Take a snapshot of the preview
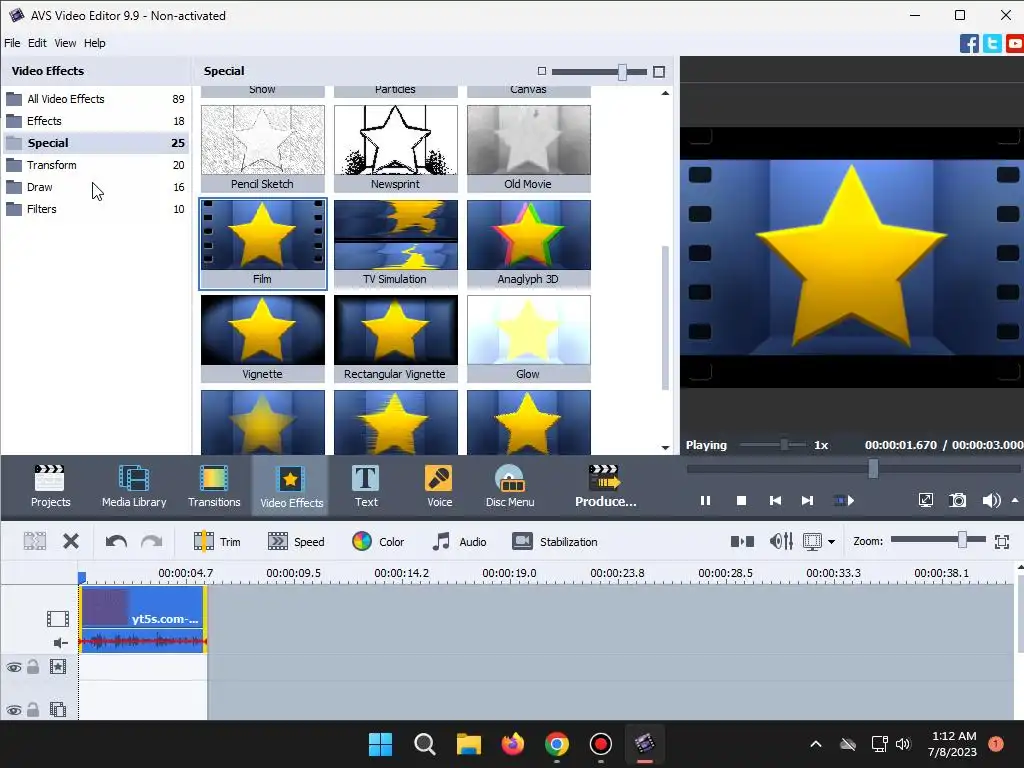Image resolution: width=1024 pixels, height=768 pixels. click(x=957, y=501)
